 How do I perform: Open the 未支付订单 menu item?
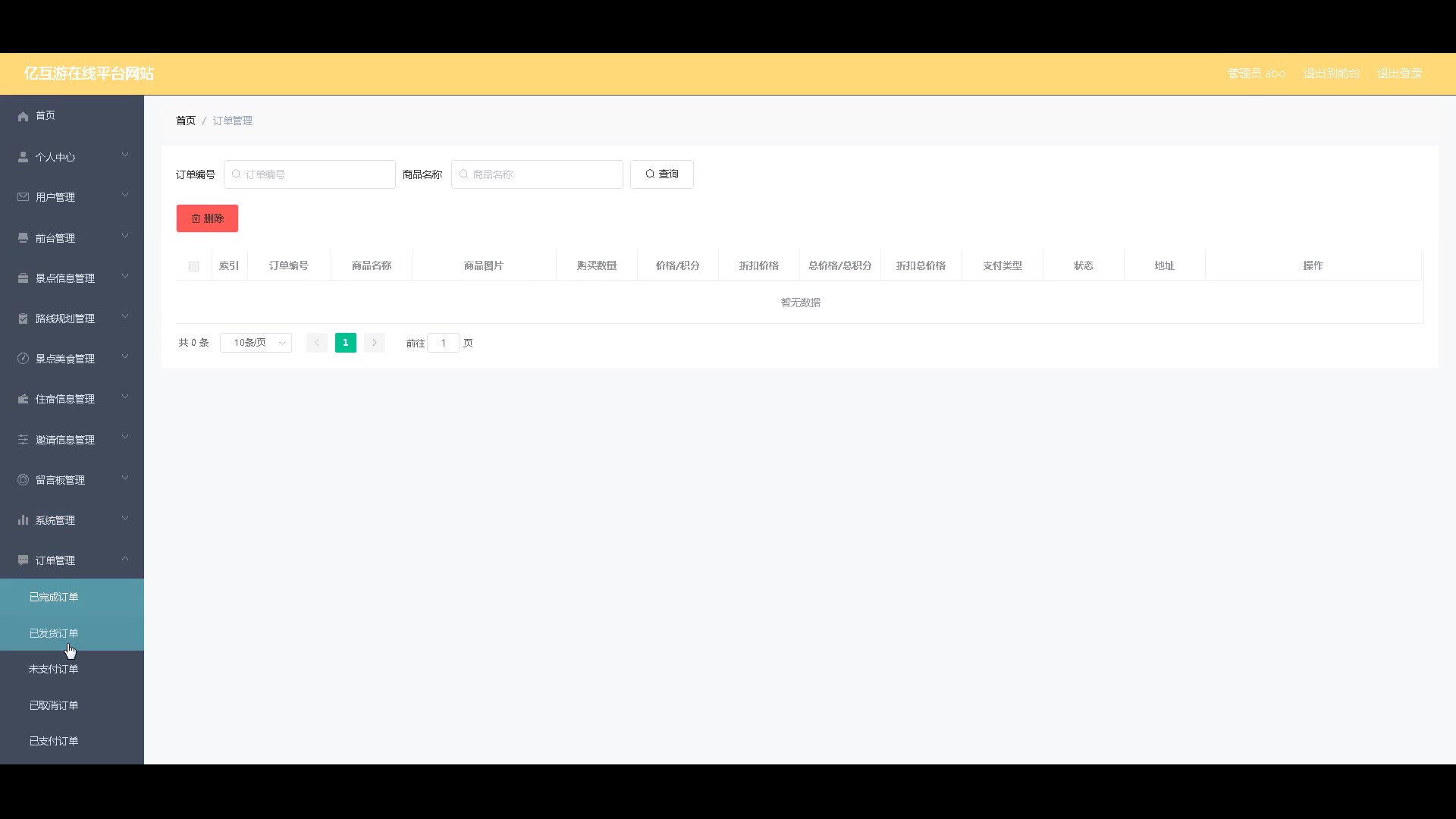[54, 669]
